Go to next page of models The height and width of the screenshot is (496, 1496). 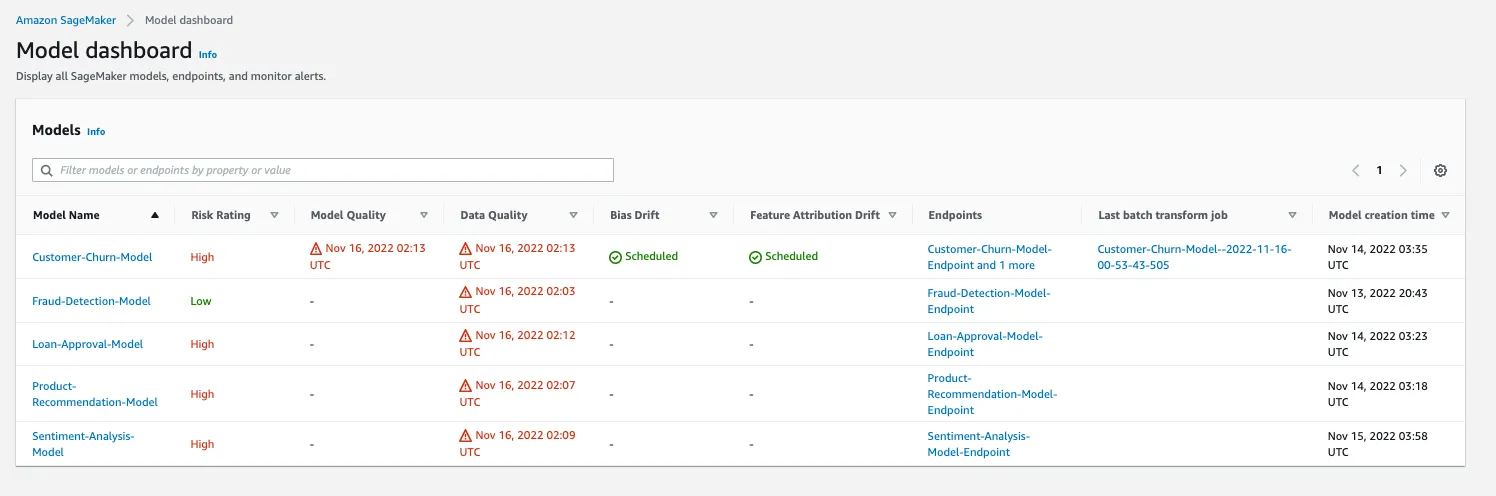coord(1403,171)
